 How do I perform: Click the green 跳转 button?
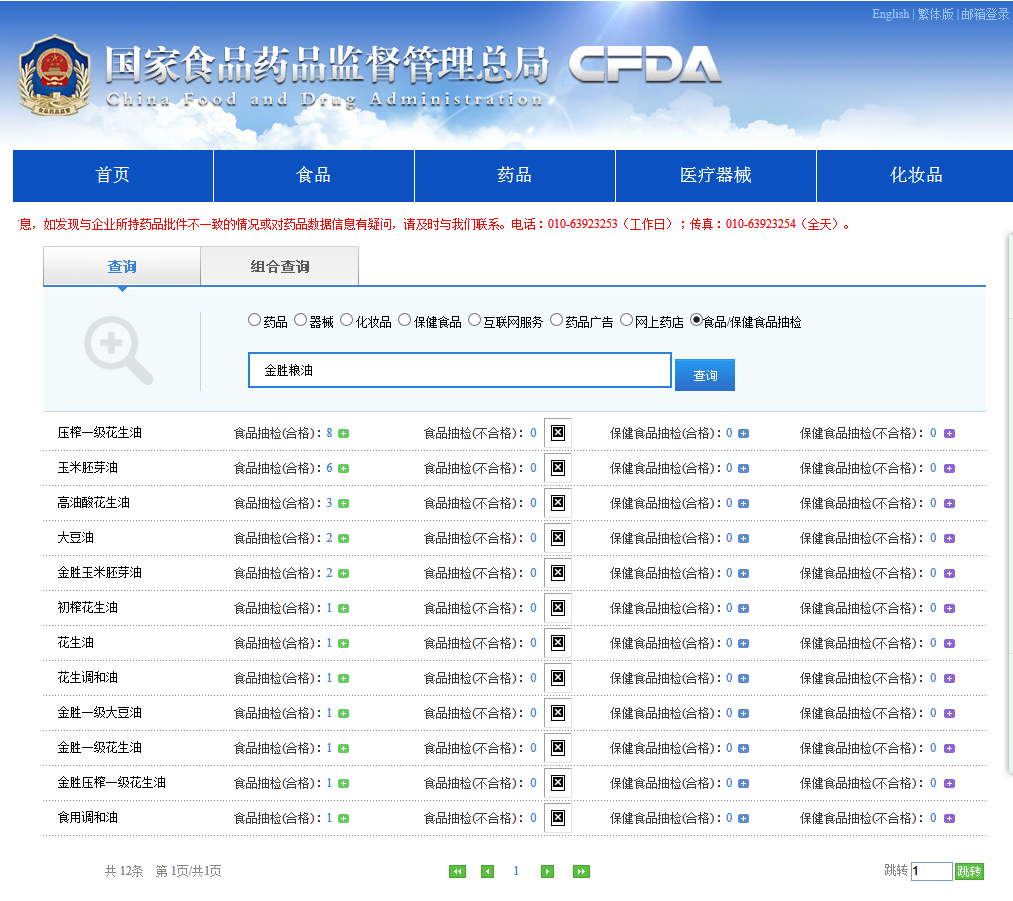pyautogui.click(x=969, y=871)
